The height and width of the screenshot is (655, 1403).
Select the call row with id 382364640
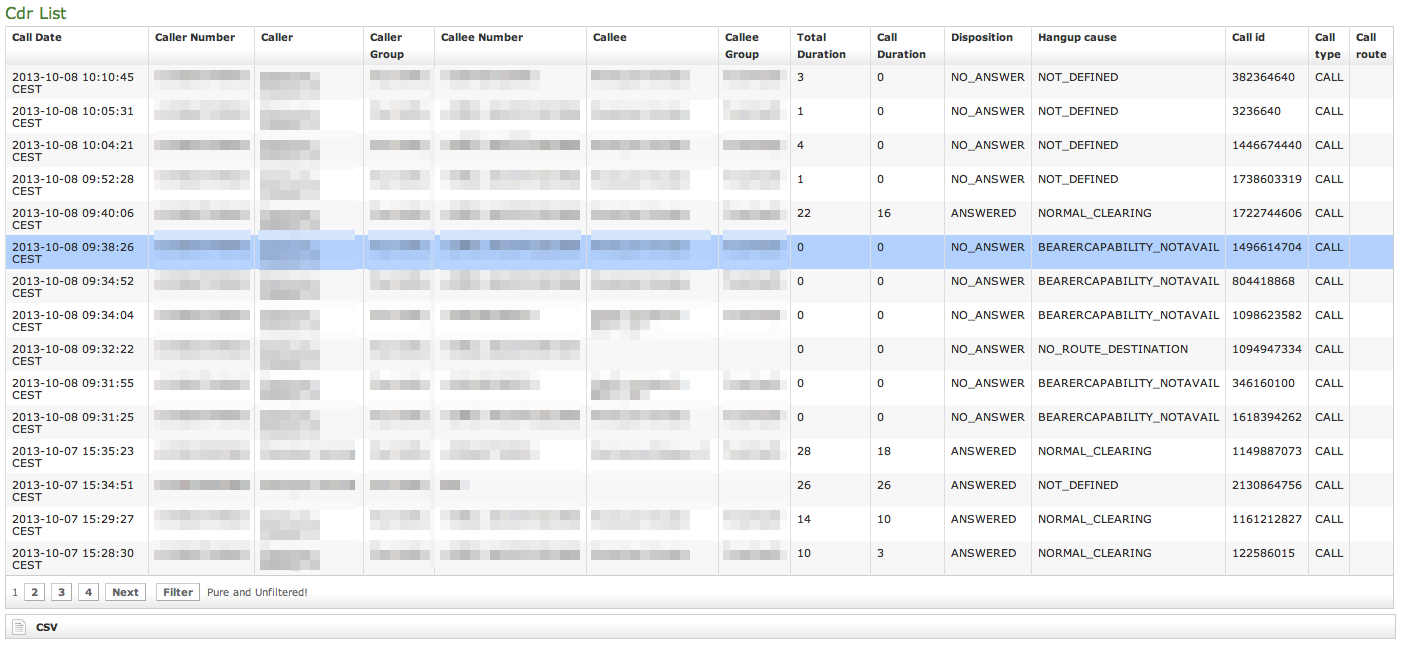(x=1263, y=78)
